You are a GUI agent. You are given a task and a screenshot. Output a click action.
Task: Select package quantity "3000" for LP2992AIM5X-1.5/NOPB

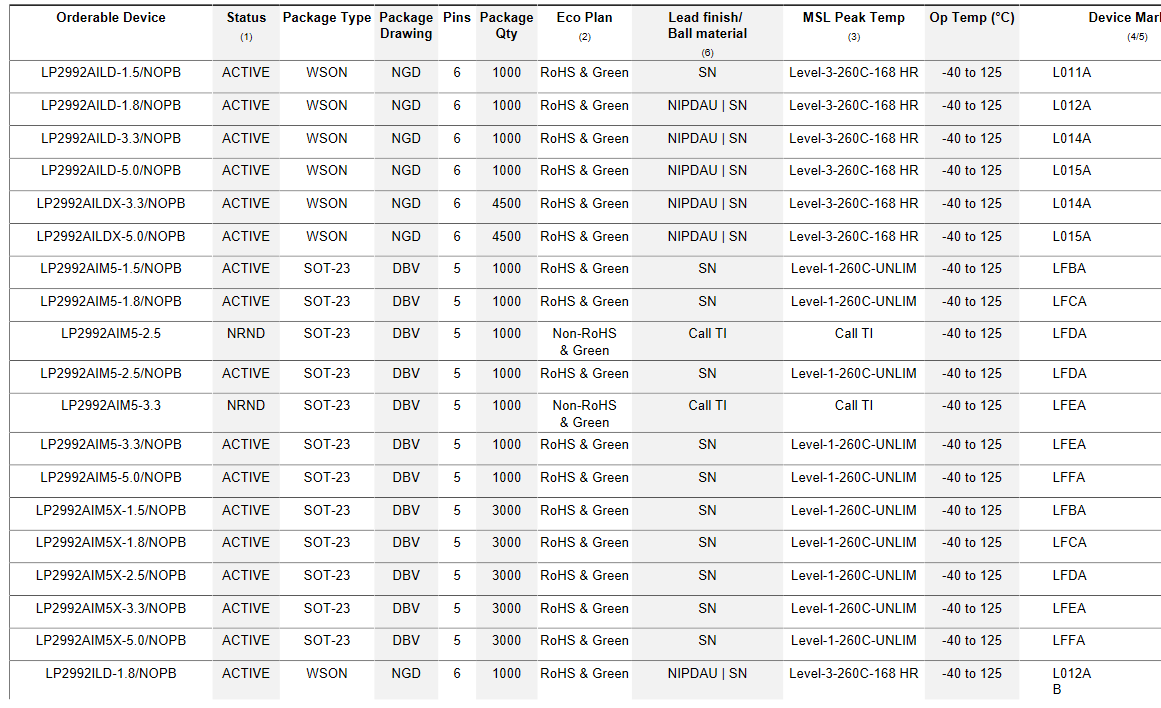(x=506, y=510)
